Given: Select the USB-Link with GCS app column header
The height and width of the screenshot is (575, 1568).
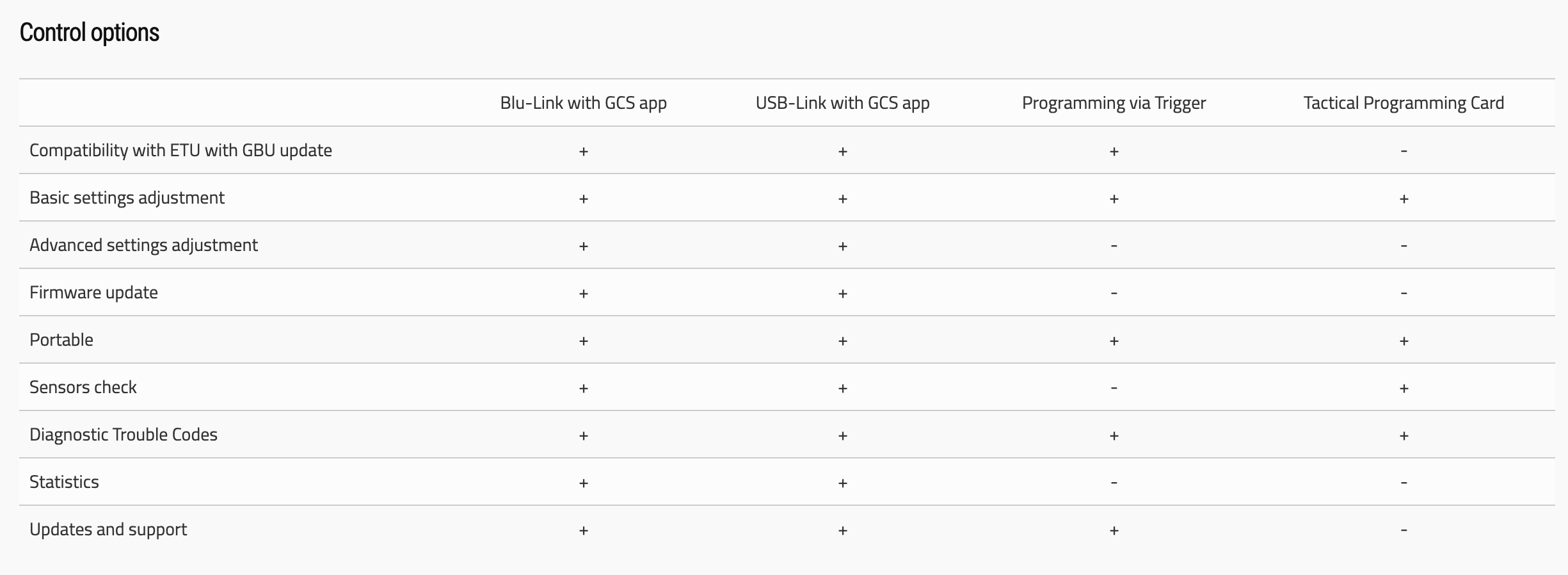Looking at the screenshot, I should pos(842,103).
